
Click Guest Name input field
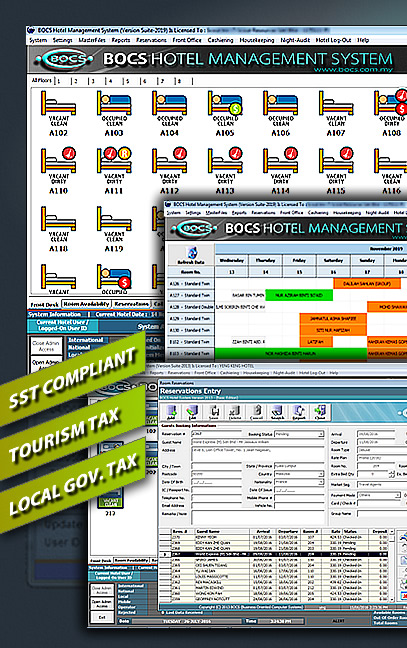(258, 442)
